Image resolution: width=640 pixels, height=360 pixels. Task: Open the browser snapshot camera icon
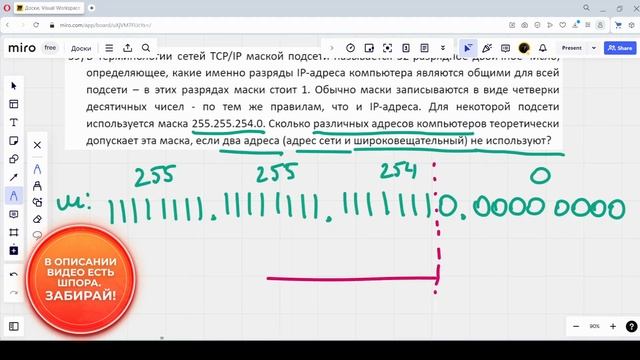524,25
